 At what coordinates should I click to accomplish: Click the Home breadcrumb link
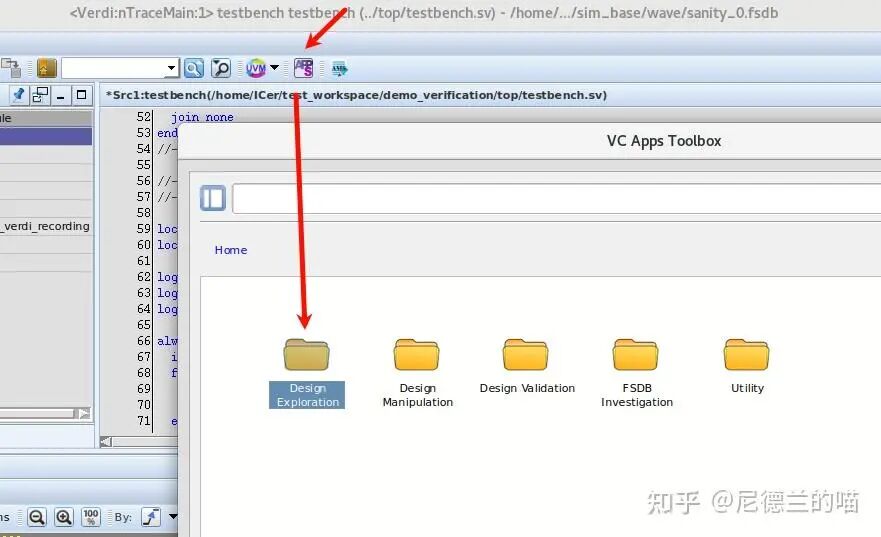[x=230, y=250]
